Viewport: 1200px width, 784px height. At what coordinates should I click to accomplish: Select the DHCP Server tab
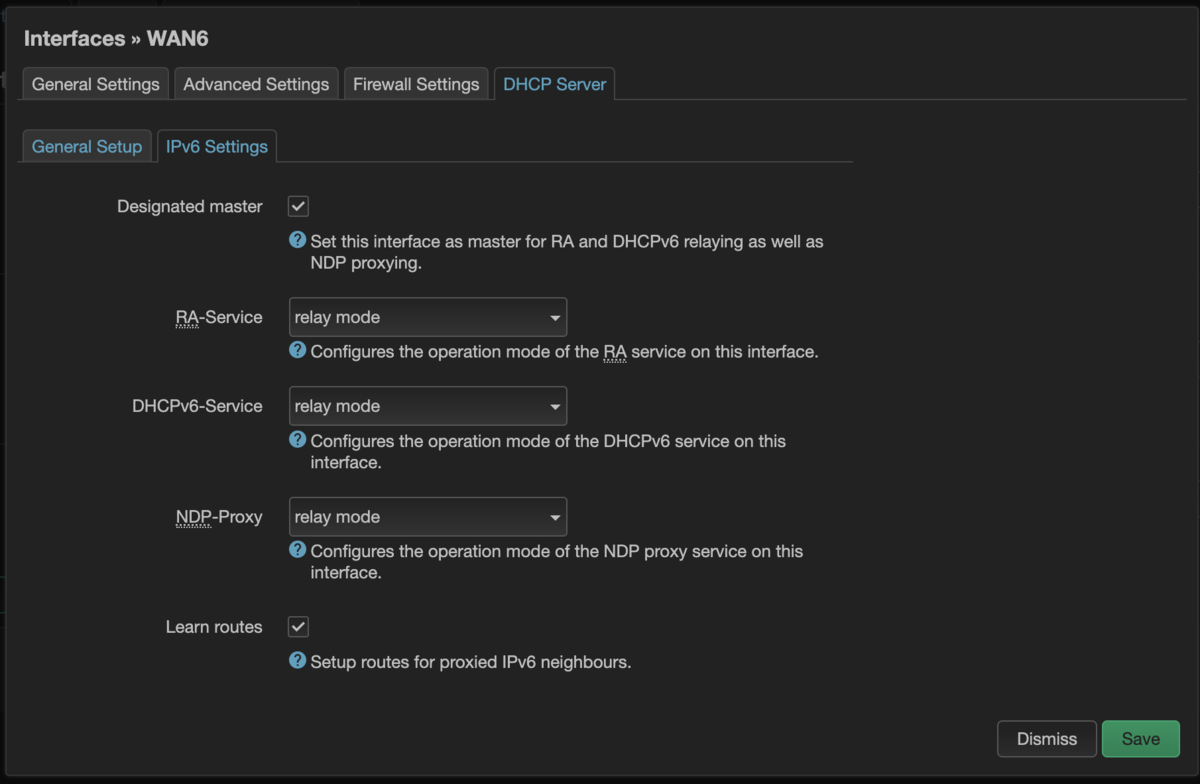(x=555, y=84)
